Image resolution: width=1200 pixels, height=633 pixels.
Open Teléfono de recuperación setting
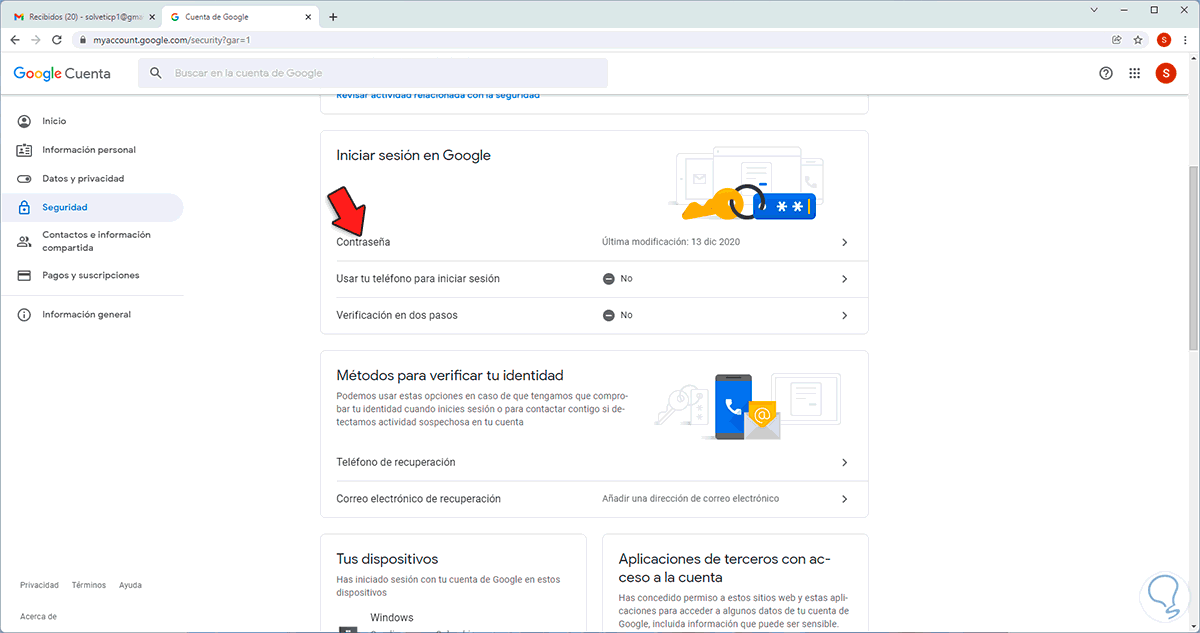pos(594,463)
